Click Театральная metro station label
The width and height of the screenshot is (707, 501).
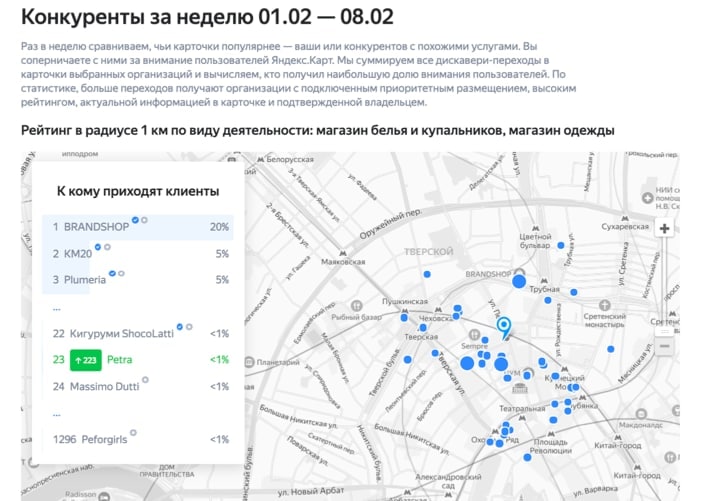point(522,409)
